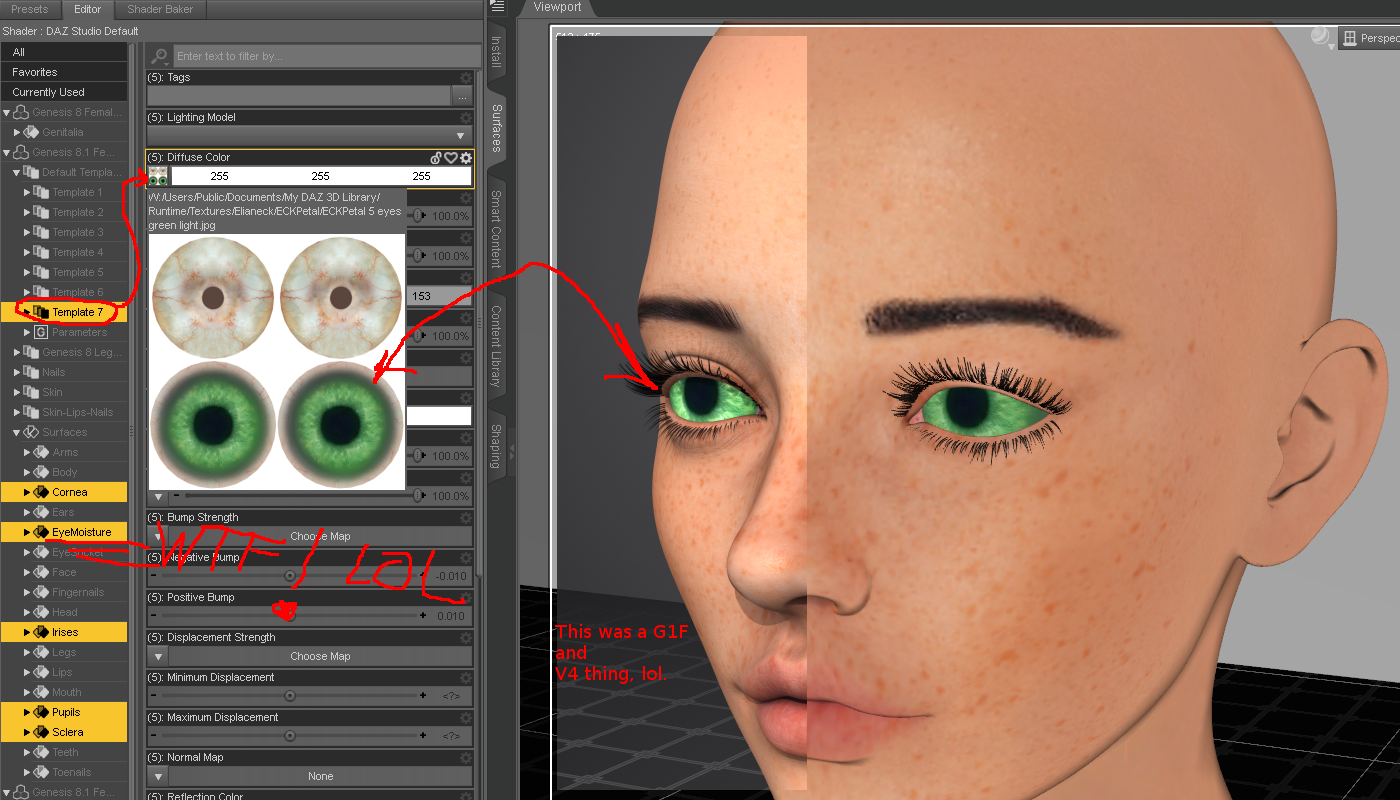
Task: Open the Shaping side tab
Action: pyautogui.click(x=496, y=445)
